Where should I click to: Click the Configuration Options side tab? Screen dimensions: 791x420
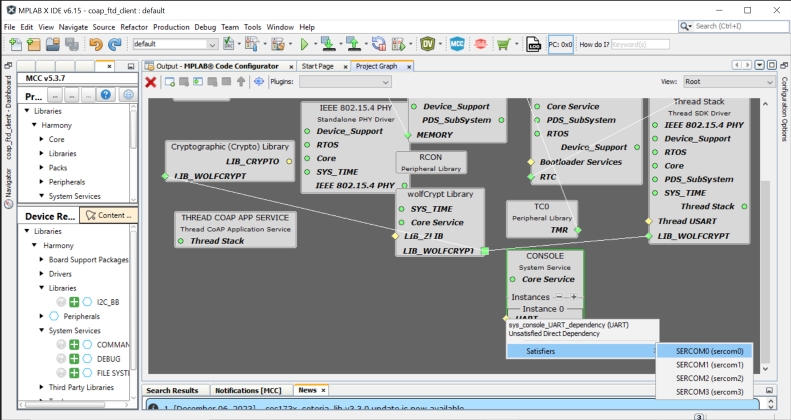coord(784,109)
